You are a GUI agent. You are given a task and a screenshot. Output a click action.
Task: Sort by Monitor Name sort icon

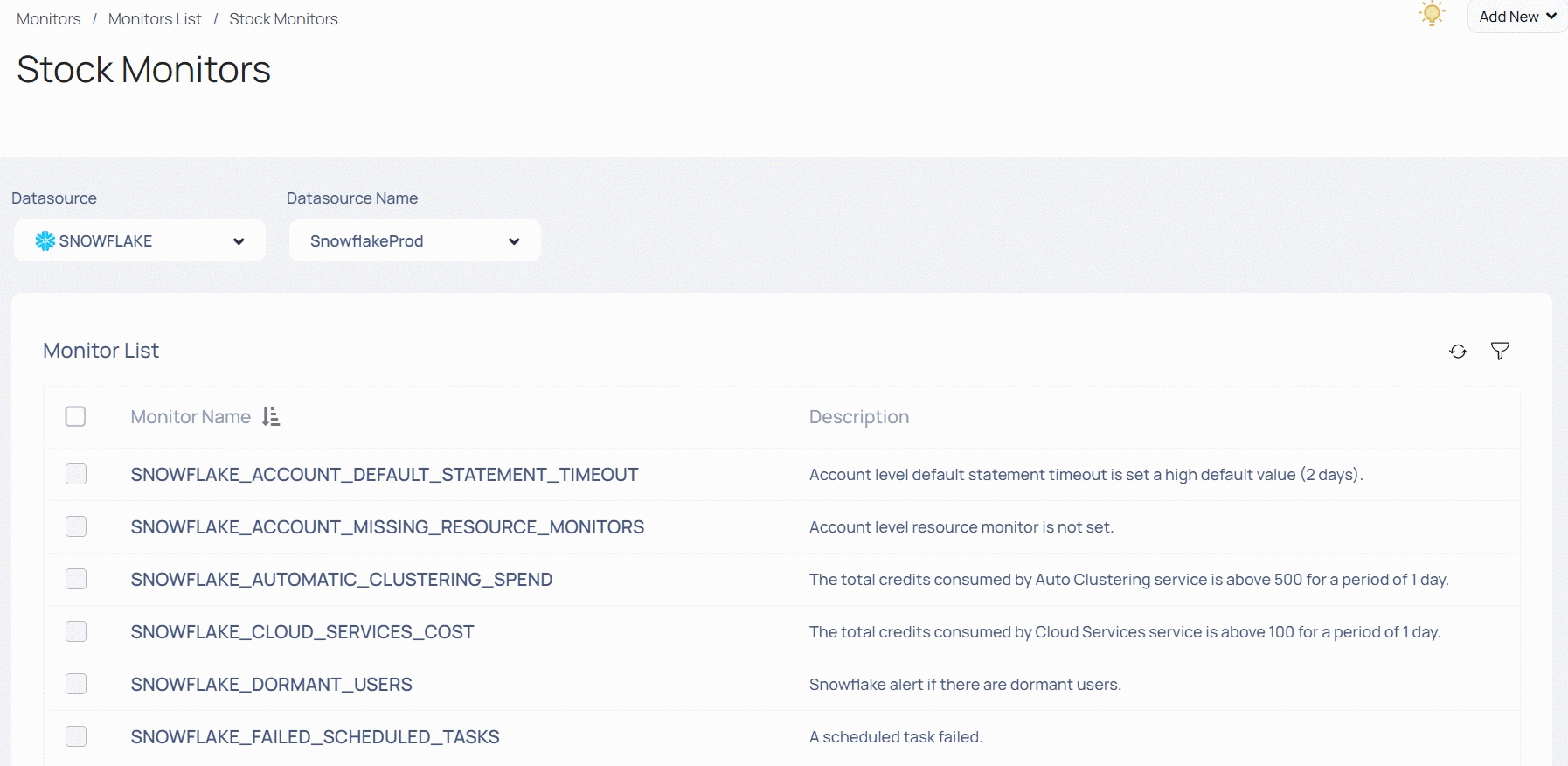tap(271, 417)
